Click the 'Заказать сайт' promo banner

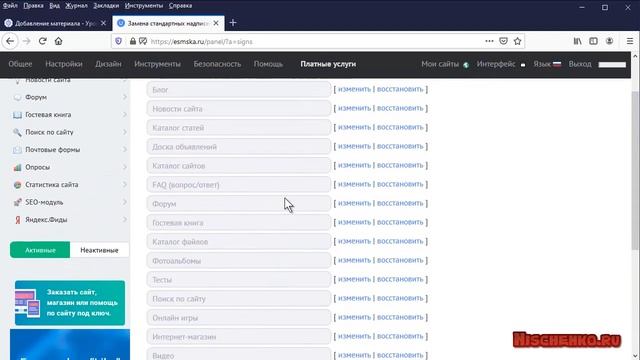70,303
